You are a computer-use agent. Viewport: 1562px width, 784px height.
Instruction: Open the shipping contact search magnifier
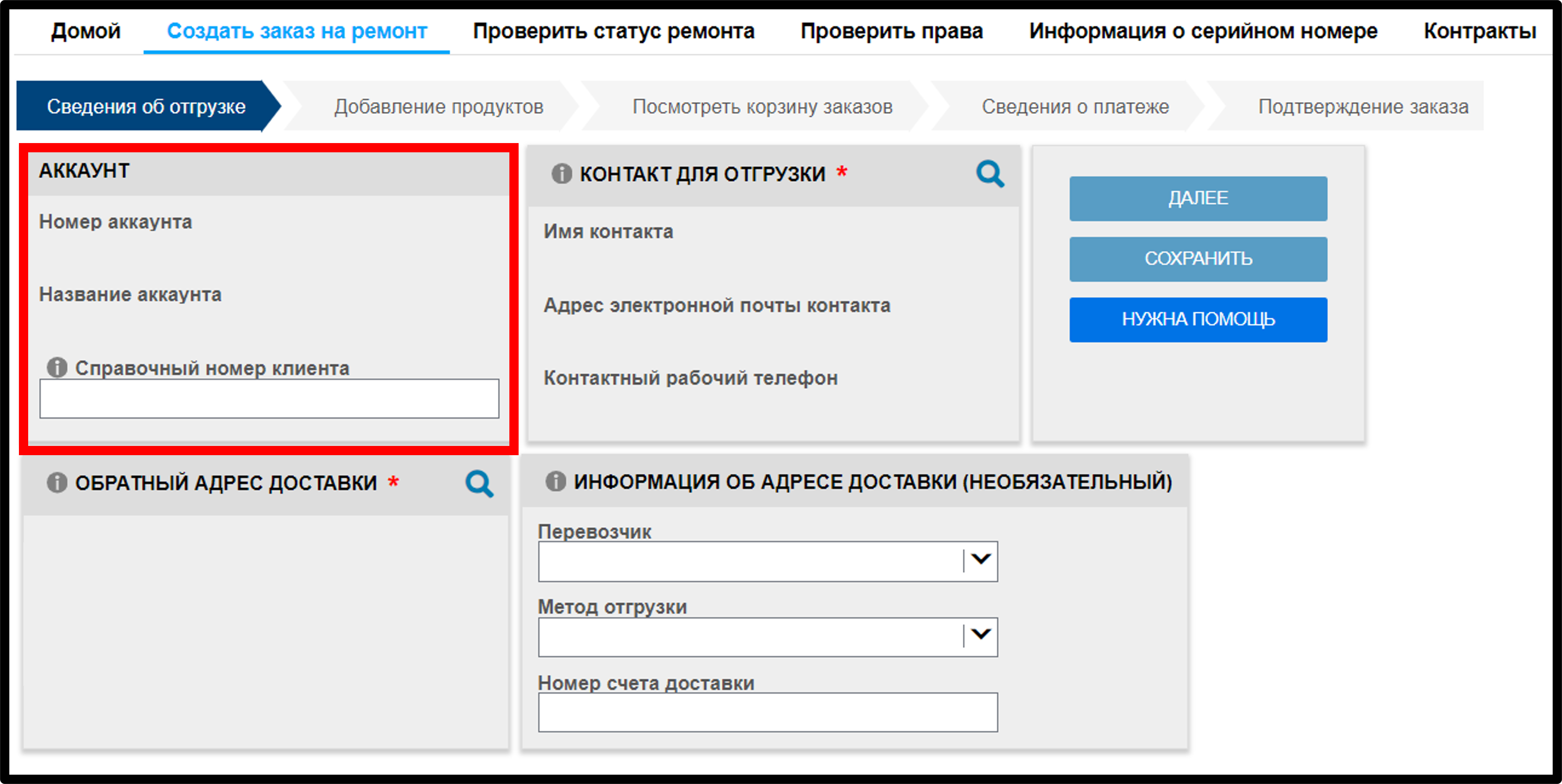pos(990,174)
